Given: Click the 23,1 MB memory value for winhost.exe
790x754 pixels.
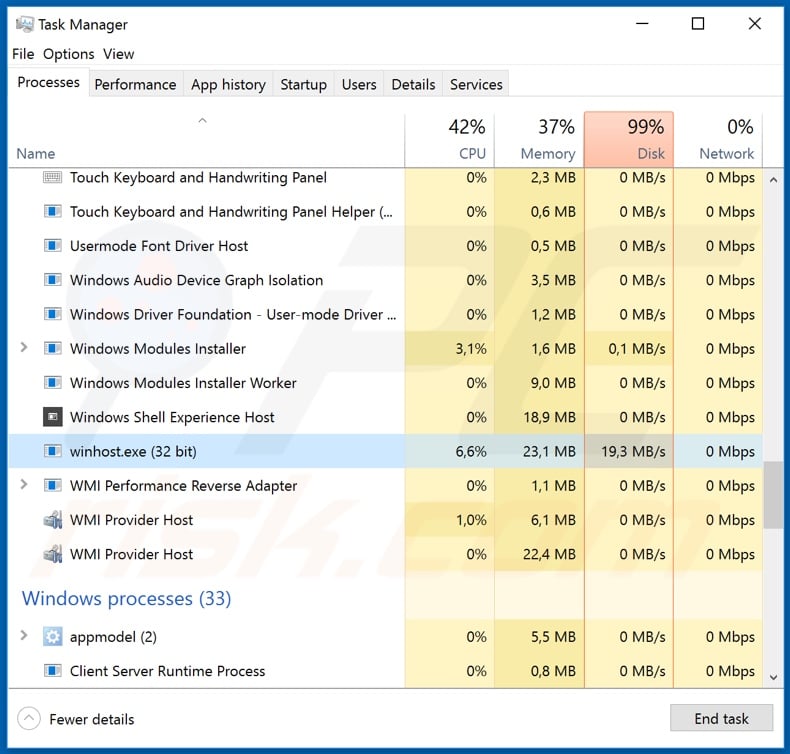Looking at the screenshot, I should click(549, 452).
